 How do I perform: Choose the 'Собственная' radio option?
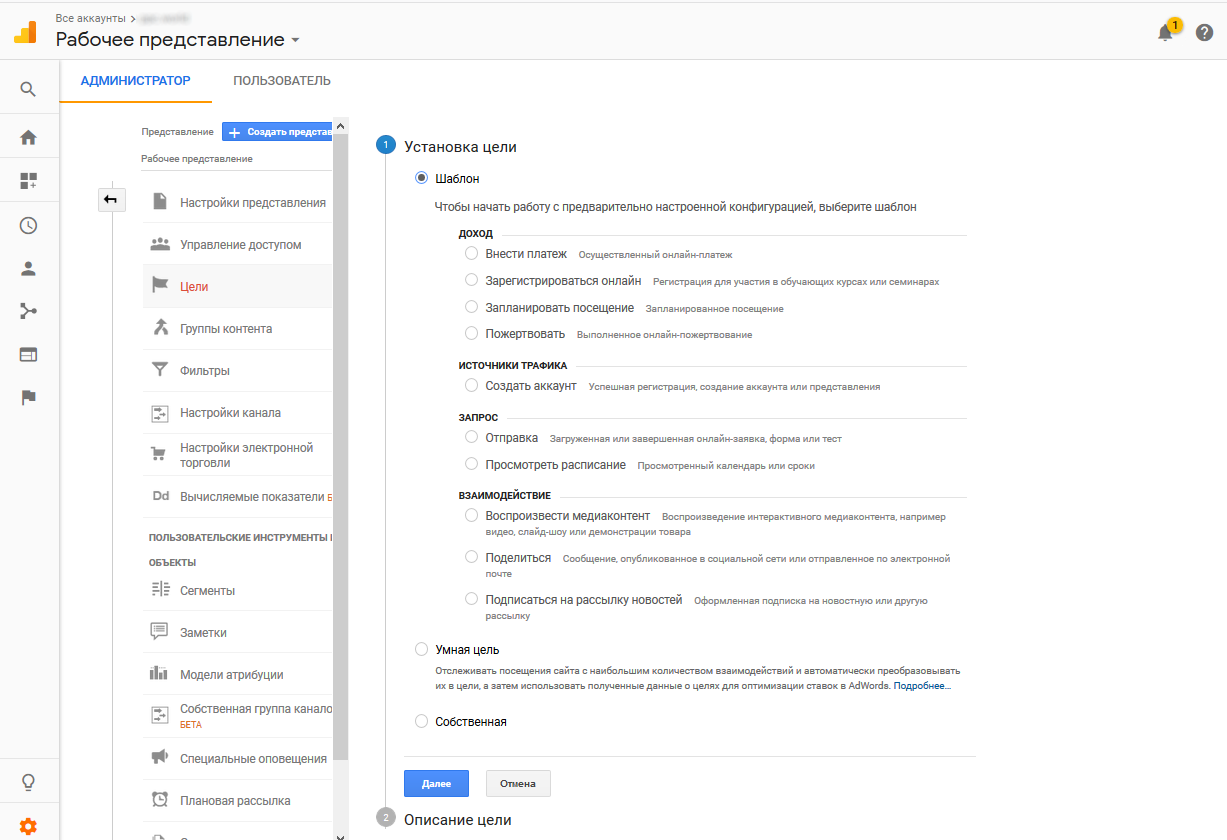point(421,721)
